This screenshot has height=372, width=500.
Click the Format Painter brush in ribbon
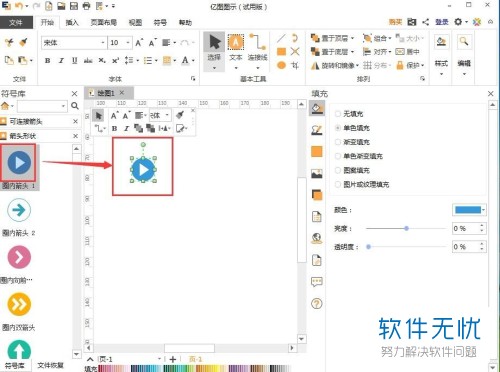23,43
